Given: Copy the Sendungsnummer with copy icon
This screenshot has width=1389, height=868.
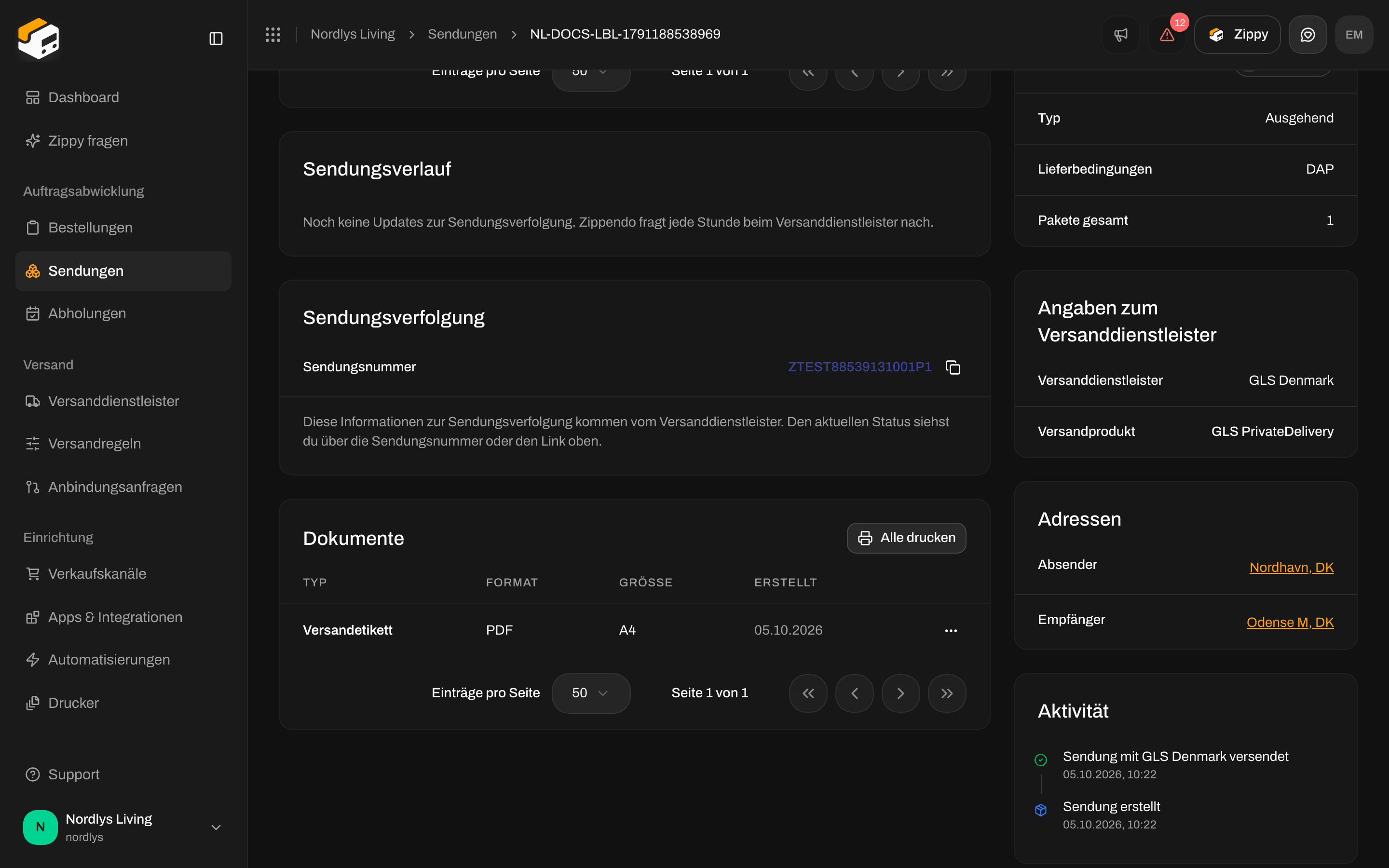Looking at the screenshot, I should [x=953, y=367].
